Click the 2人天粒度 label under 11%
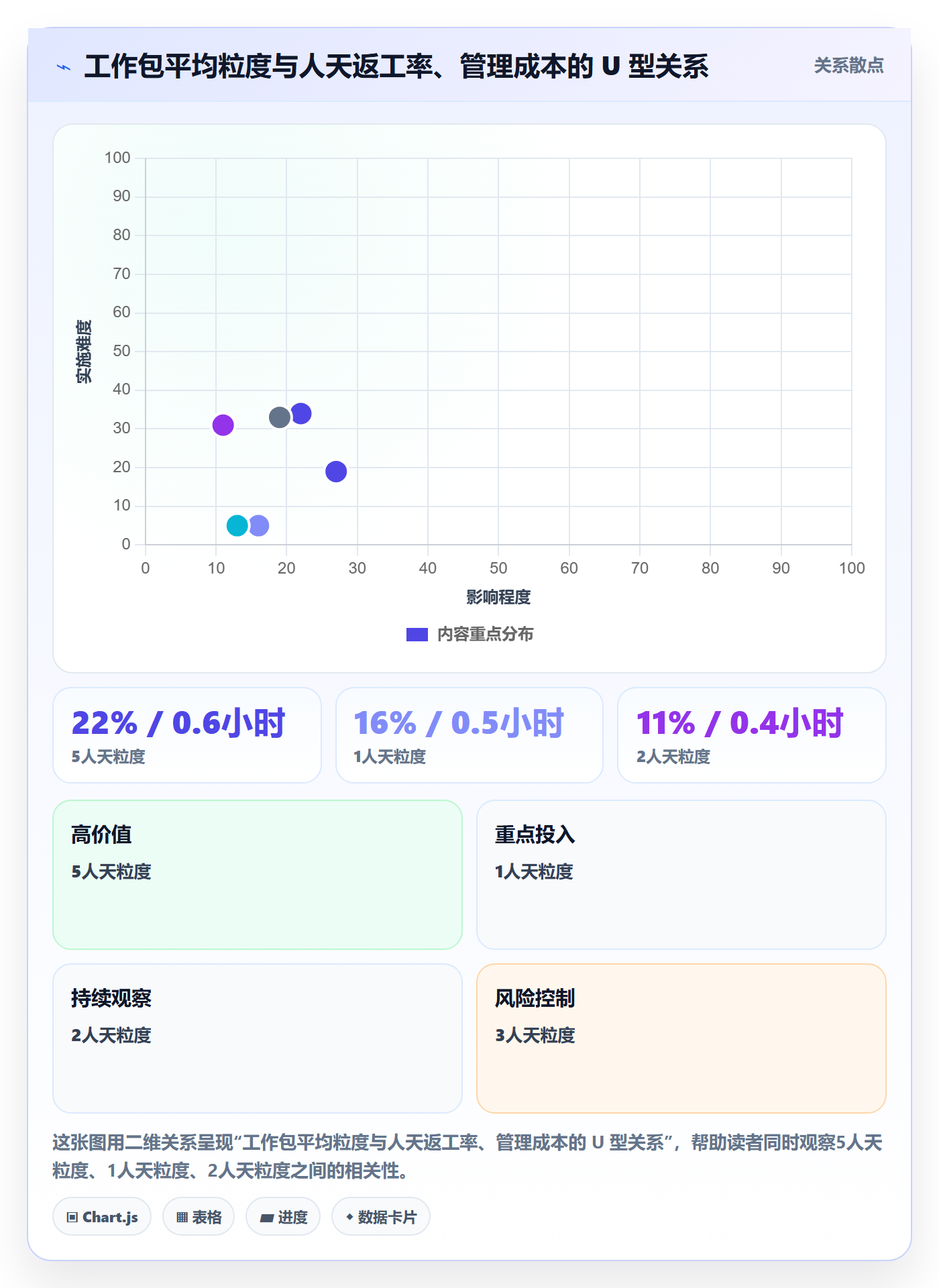 673,757
